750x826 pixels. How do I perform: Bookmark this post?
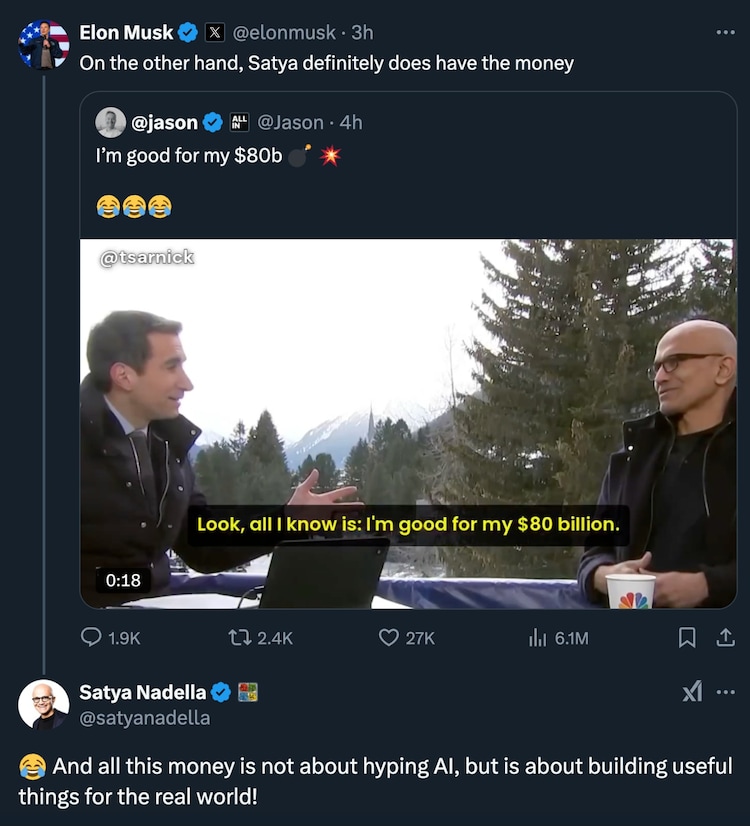click(687, 637)
